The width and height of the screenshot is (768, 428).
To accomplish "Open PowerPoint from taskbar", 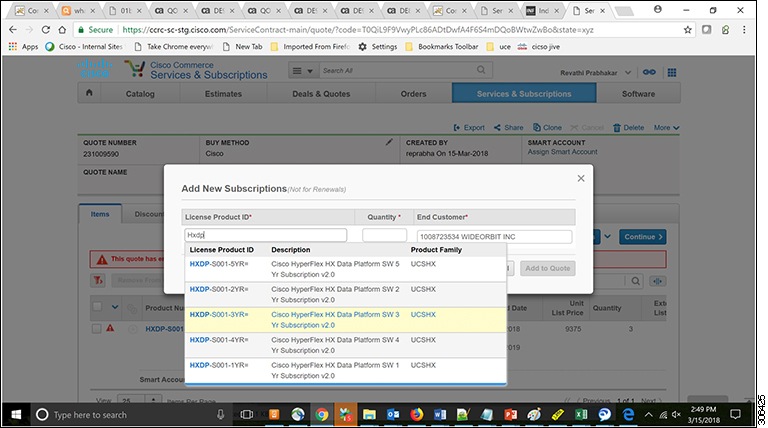I will pos(510,415).
